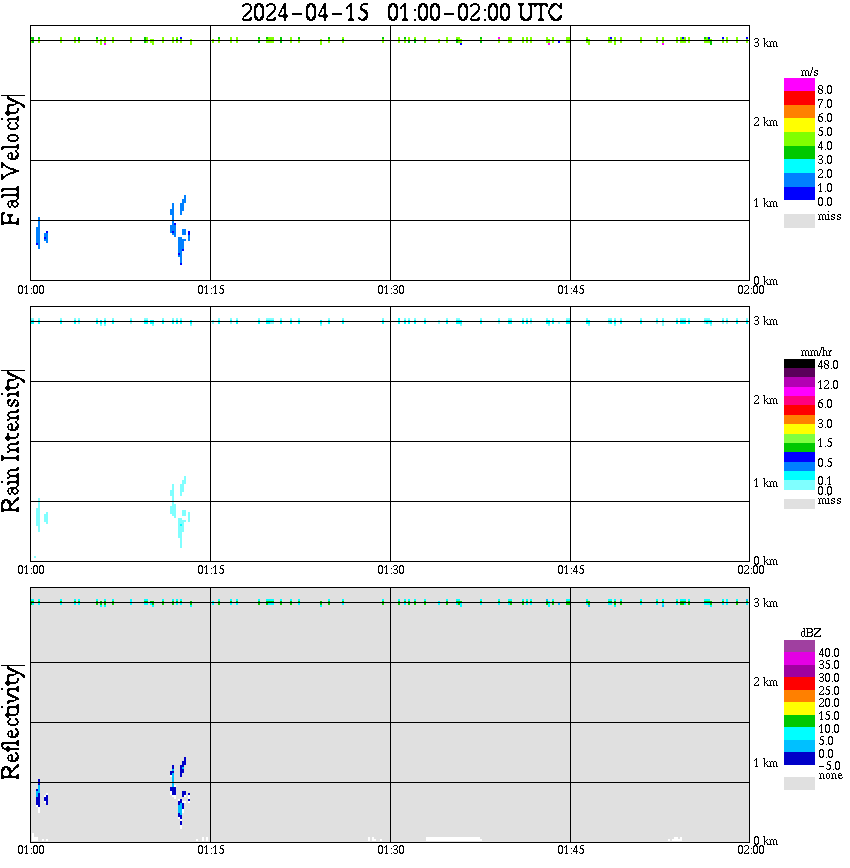The width and height of the screenshot is (850, 868).
Task: Click the orange 20.0 dBZ legend swatch
Action: [x=799, y=696]
